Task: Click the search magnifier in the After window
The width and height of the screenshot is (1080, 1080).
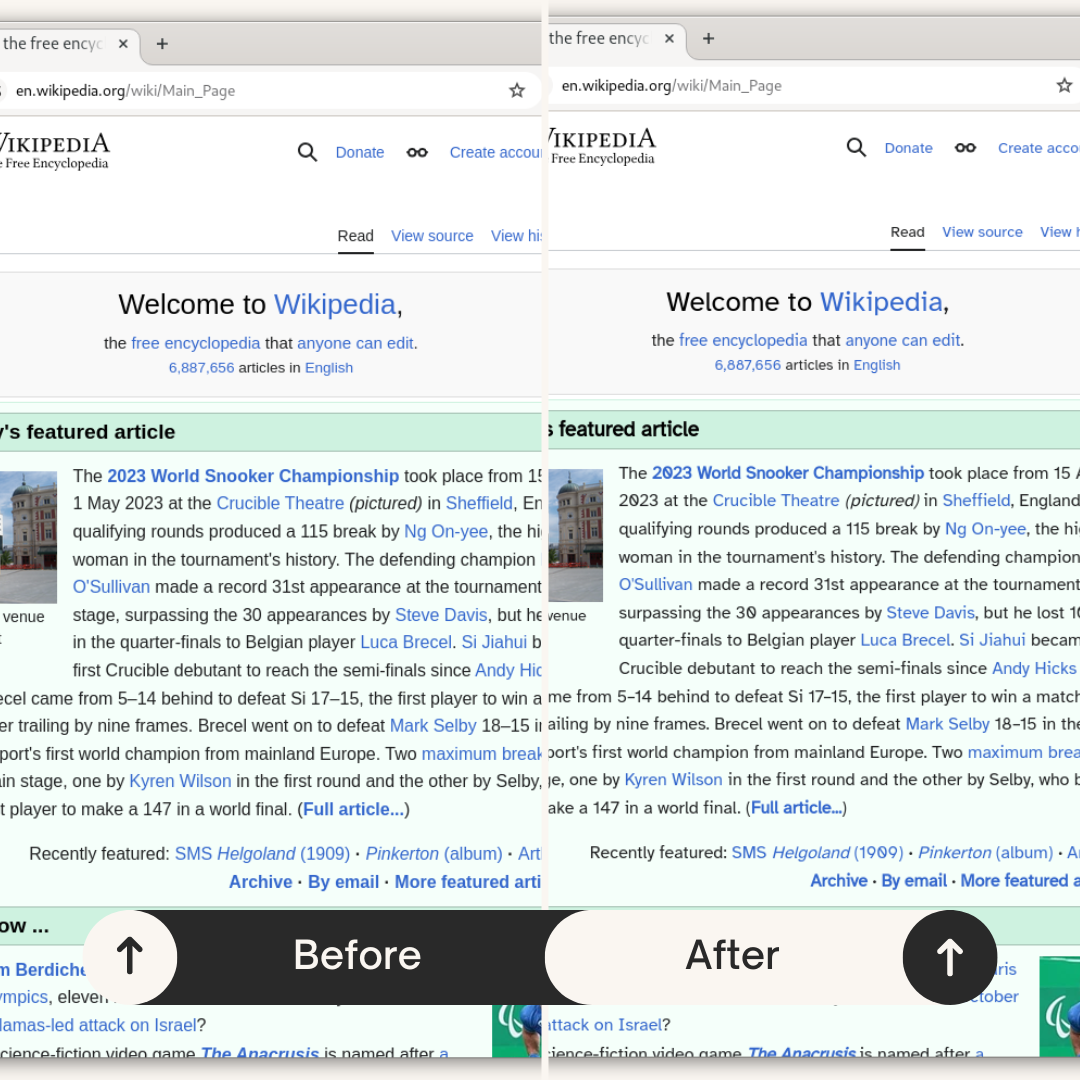Action: [x=856, y=147]
